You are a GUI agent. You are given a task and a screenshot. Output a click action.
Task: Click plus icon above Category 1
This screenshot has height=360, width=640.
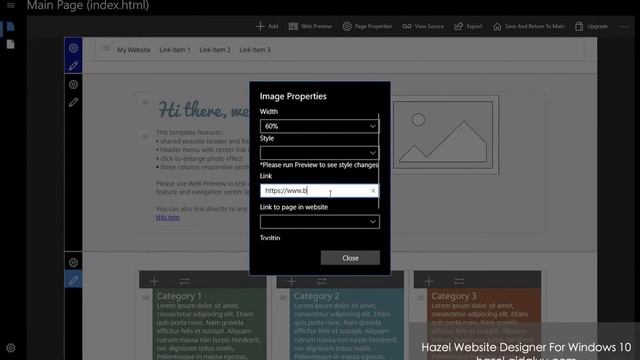[154, 281]
